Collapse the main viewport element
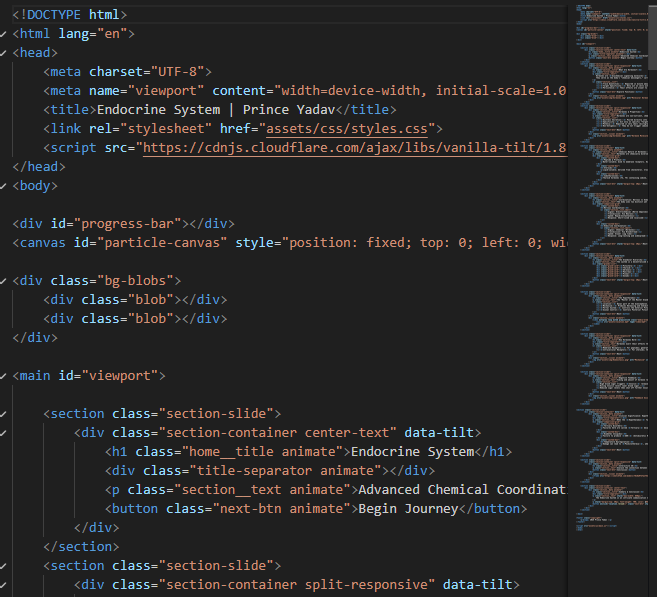Image resolution: width=657 pixels, height=597 pixels. [4, 376]
